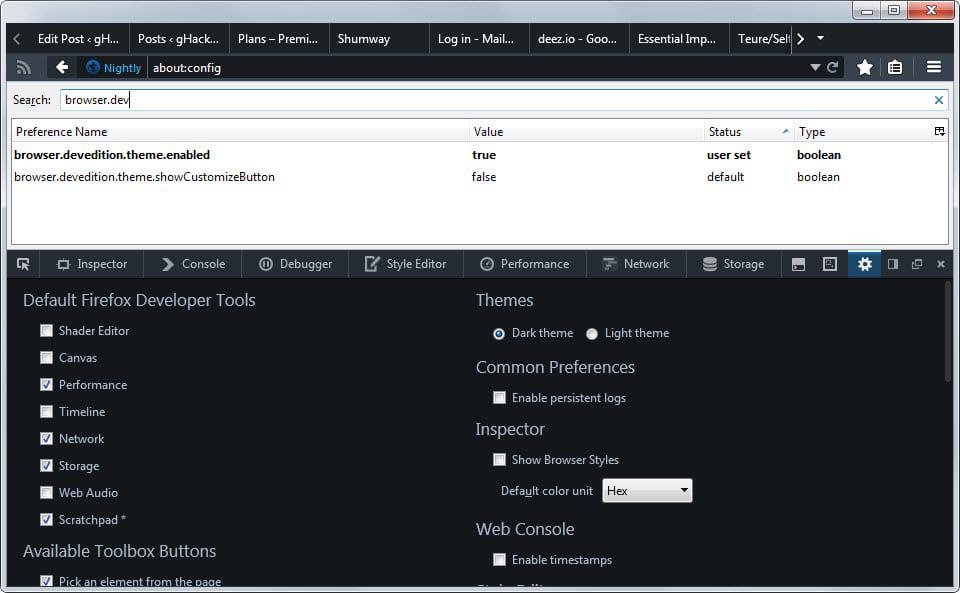This screenshot has width=960, height=593.
Task: Click the RSS feed icon
Action: pyautogui.click(x=23, y=67)
